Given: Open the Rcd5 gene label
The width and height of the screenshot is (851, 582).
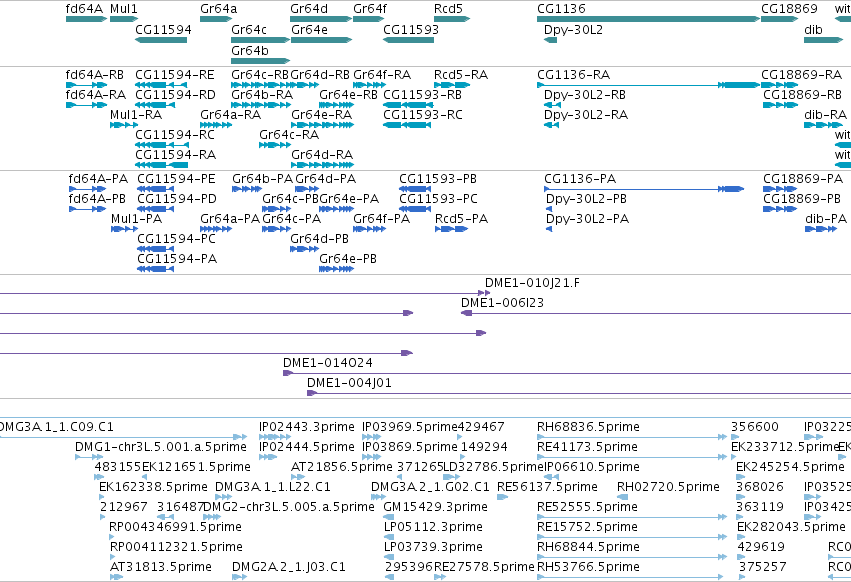Looking at the screenshot, I should [x=448, y=9].
